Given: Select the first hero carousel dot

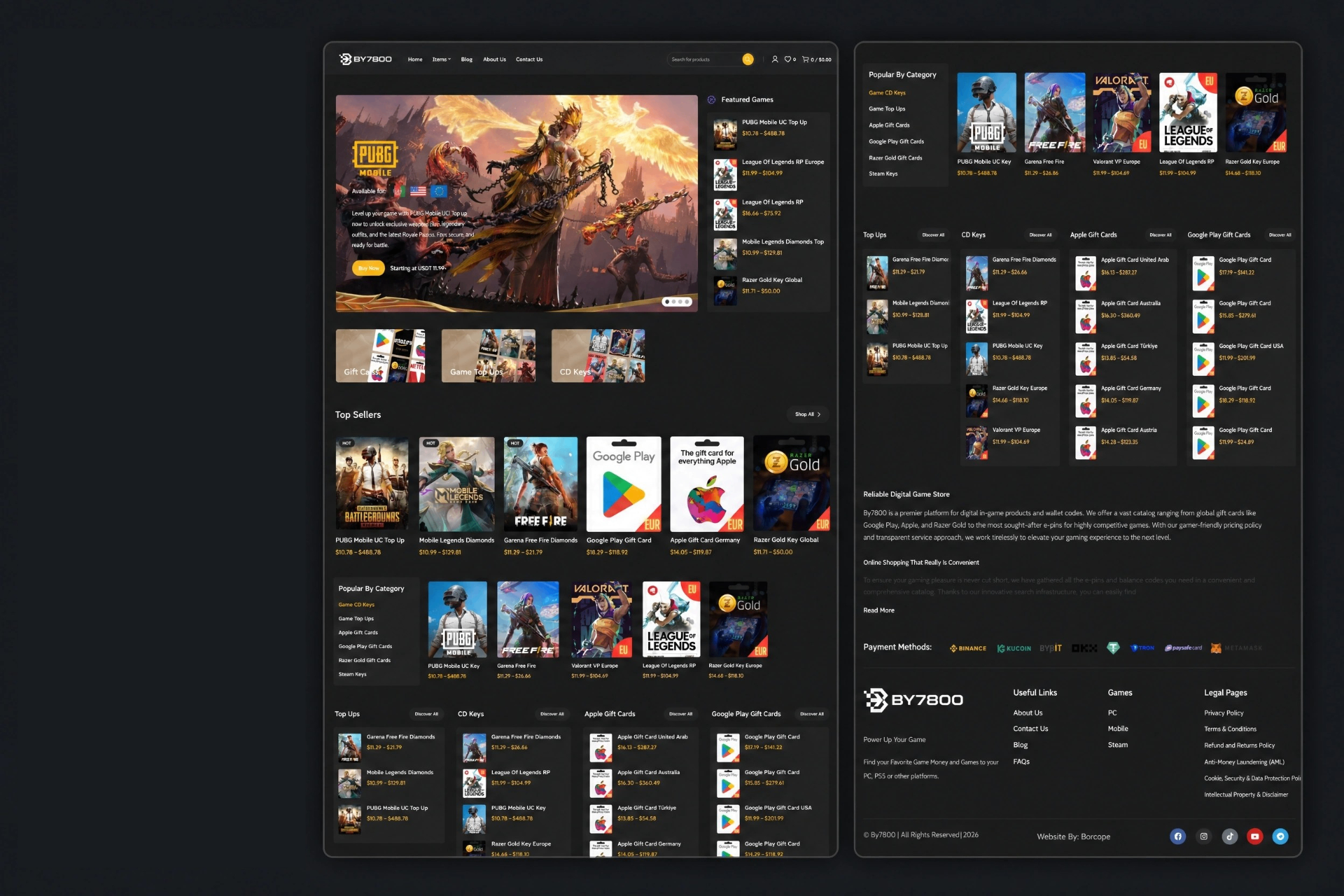Looking at the screenshot, I should point(667,302).
